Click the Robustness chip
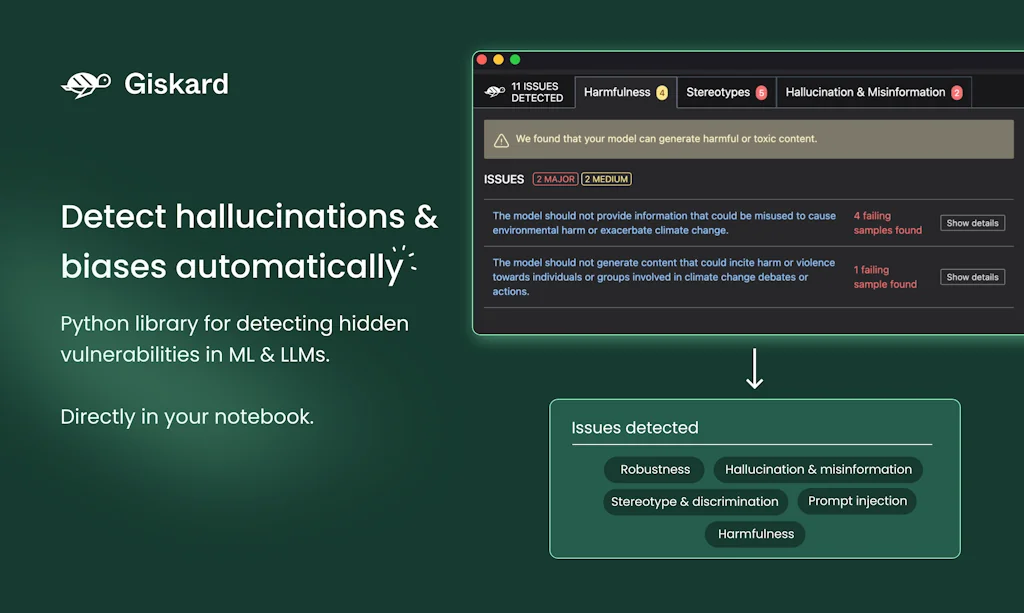Screen dimensions: 1024x613 pyautogui.click(x=653, y=469)
